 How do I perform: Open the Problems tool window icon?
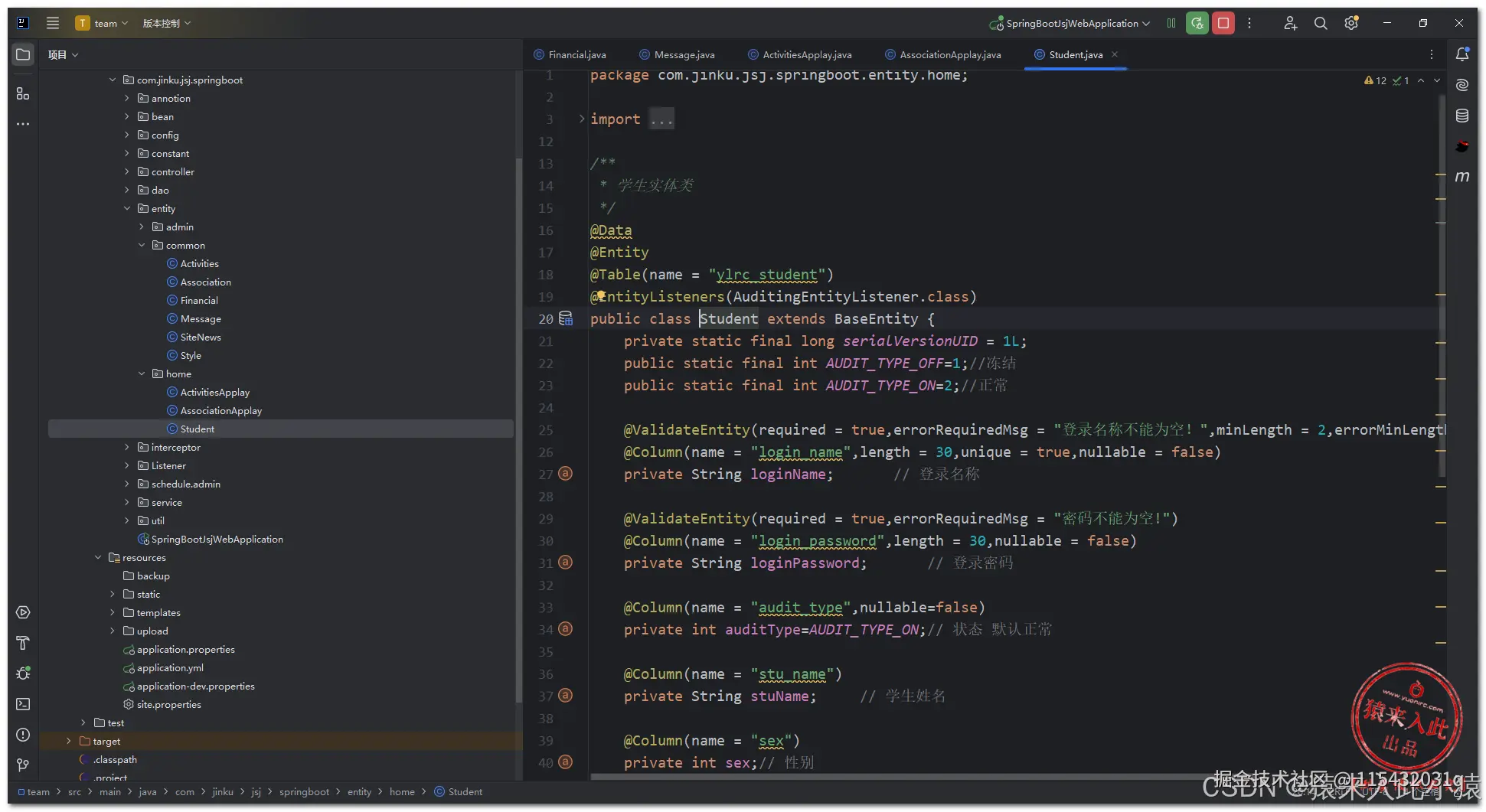click(x=23, y=735)
